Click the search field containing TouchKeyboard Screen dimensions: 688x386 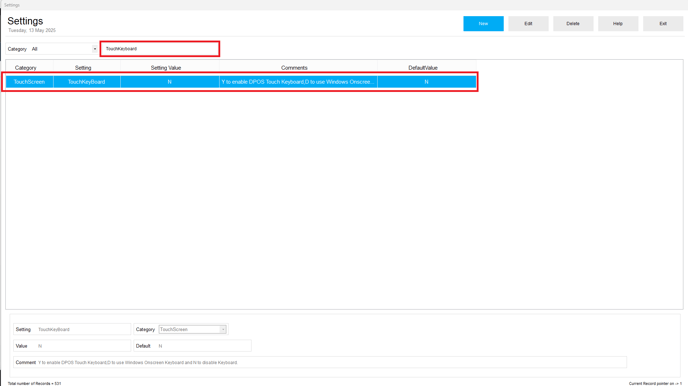pos(160,49)
